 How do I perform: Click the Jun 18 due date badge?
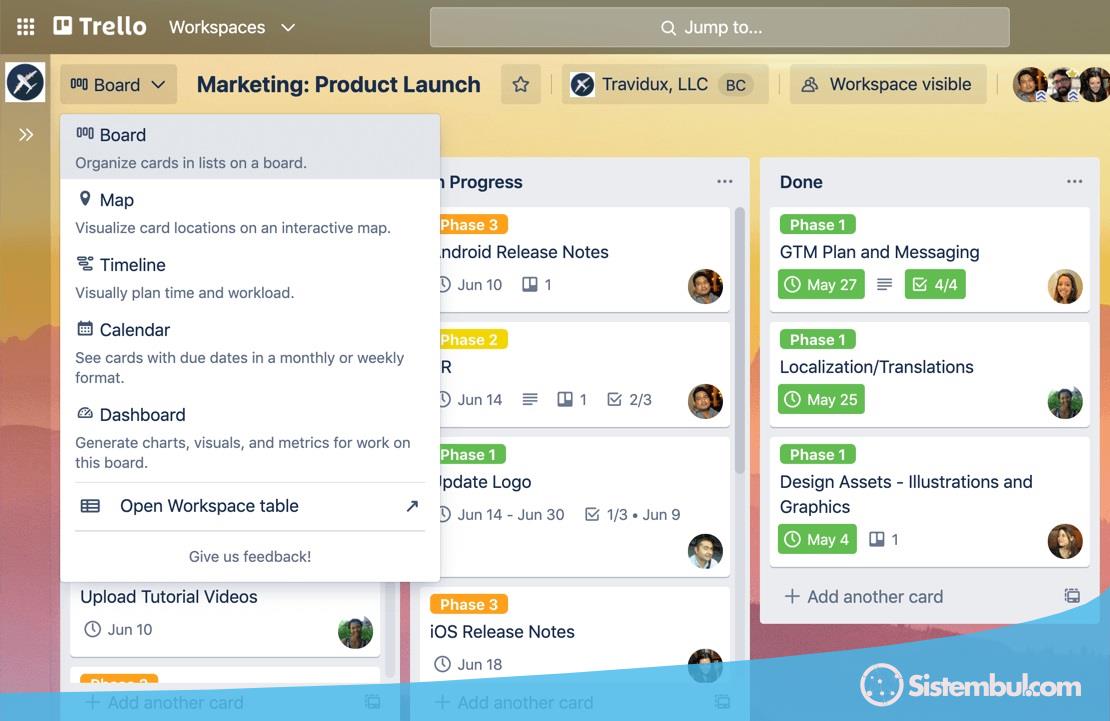click(x=468, y=664)
